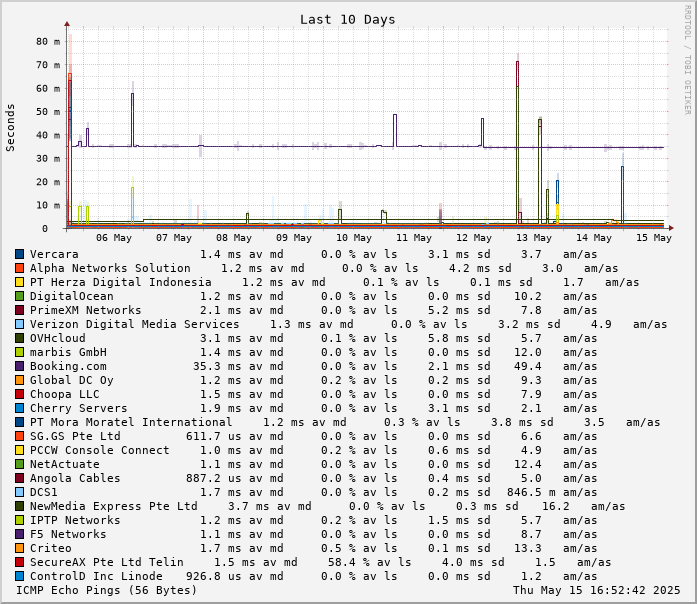Click the Seconds y-axis title

pos(10,128)
